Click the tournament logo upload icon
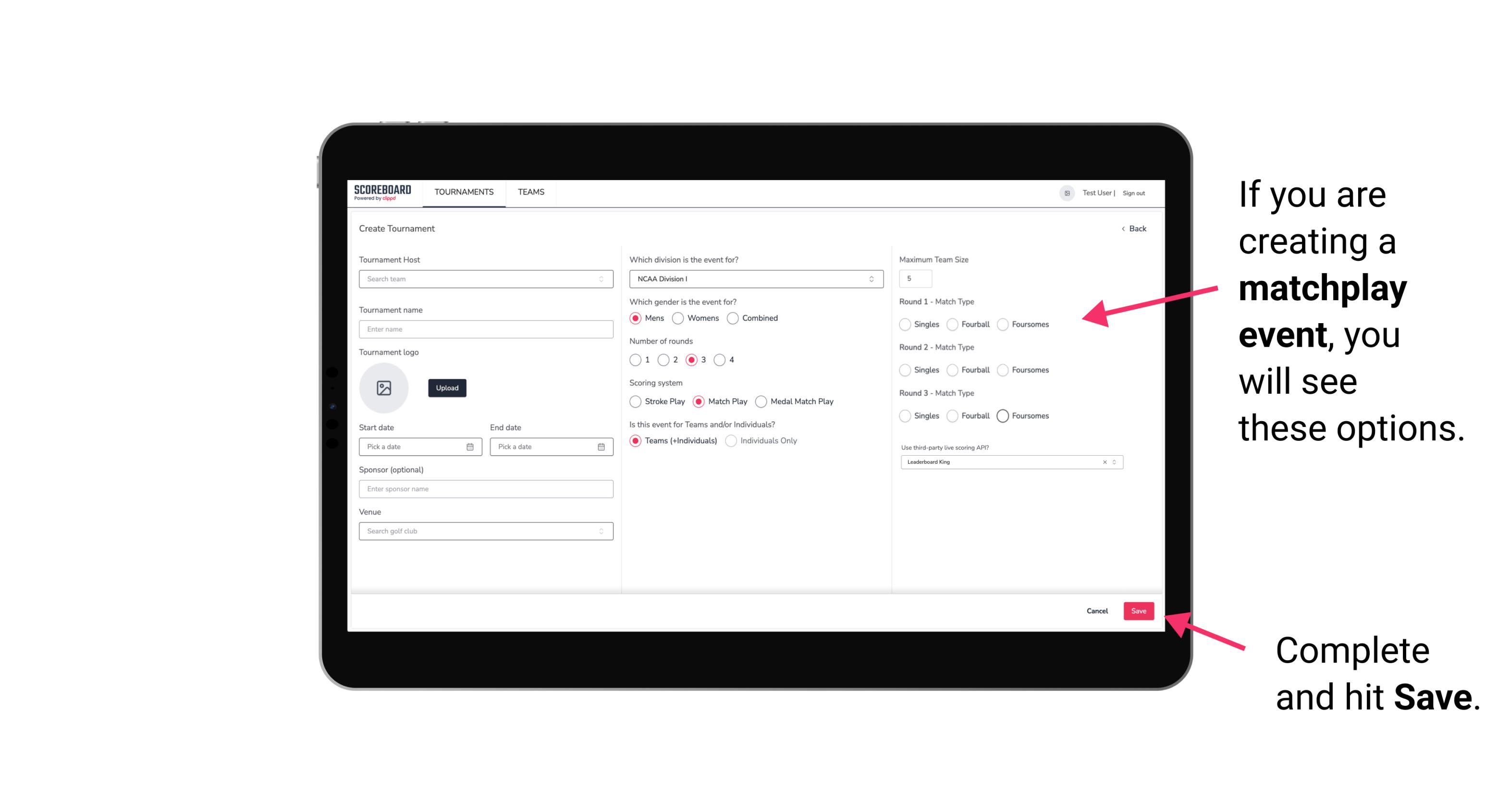Screen dimensions: 1510x812 click(x=385, y=388)
